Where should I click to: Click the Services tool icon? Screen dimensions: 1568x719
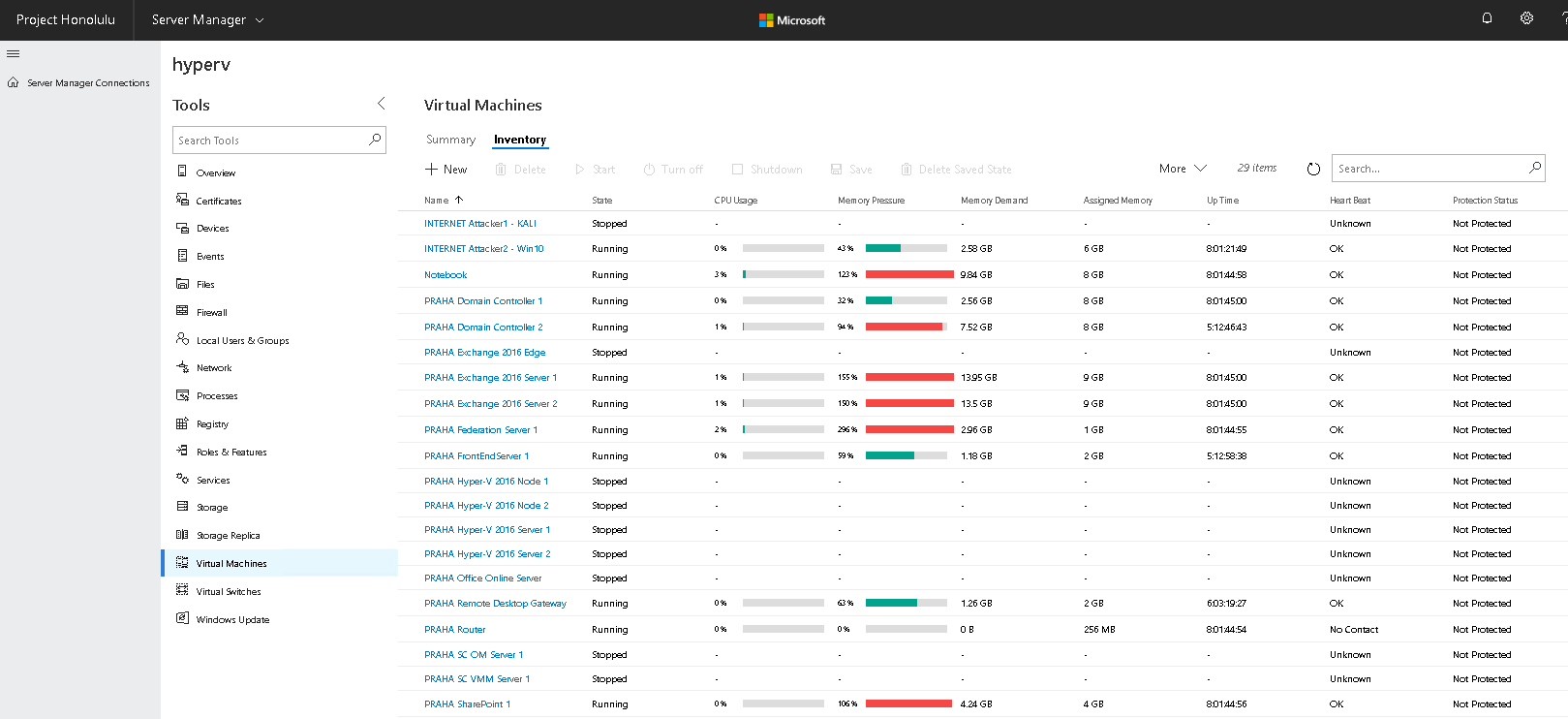pyautogui.click(x=182, y=479)
